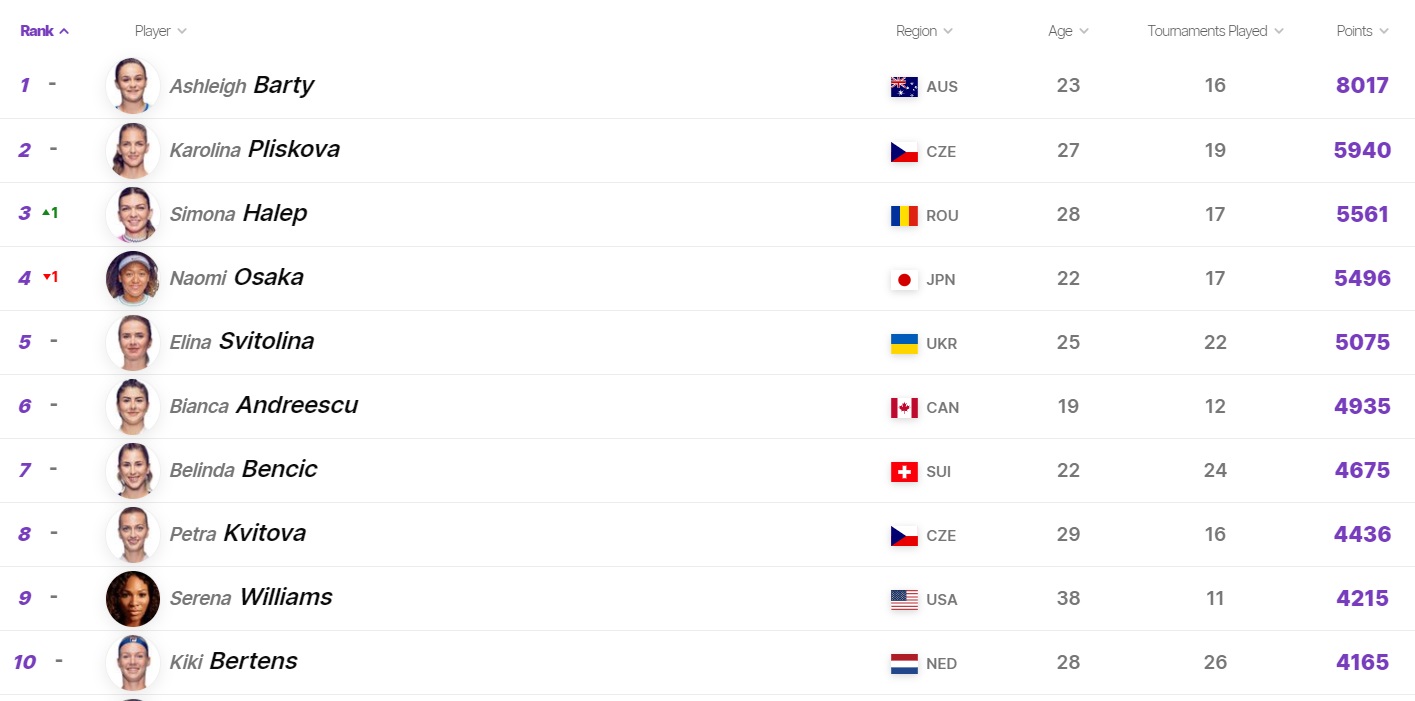Click Kiki Bertens' headshot
The width and height of the screenshot is (1415, 701).
pos(133,662)
